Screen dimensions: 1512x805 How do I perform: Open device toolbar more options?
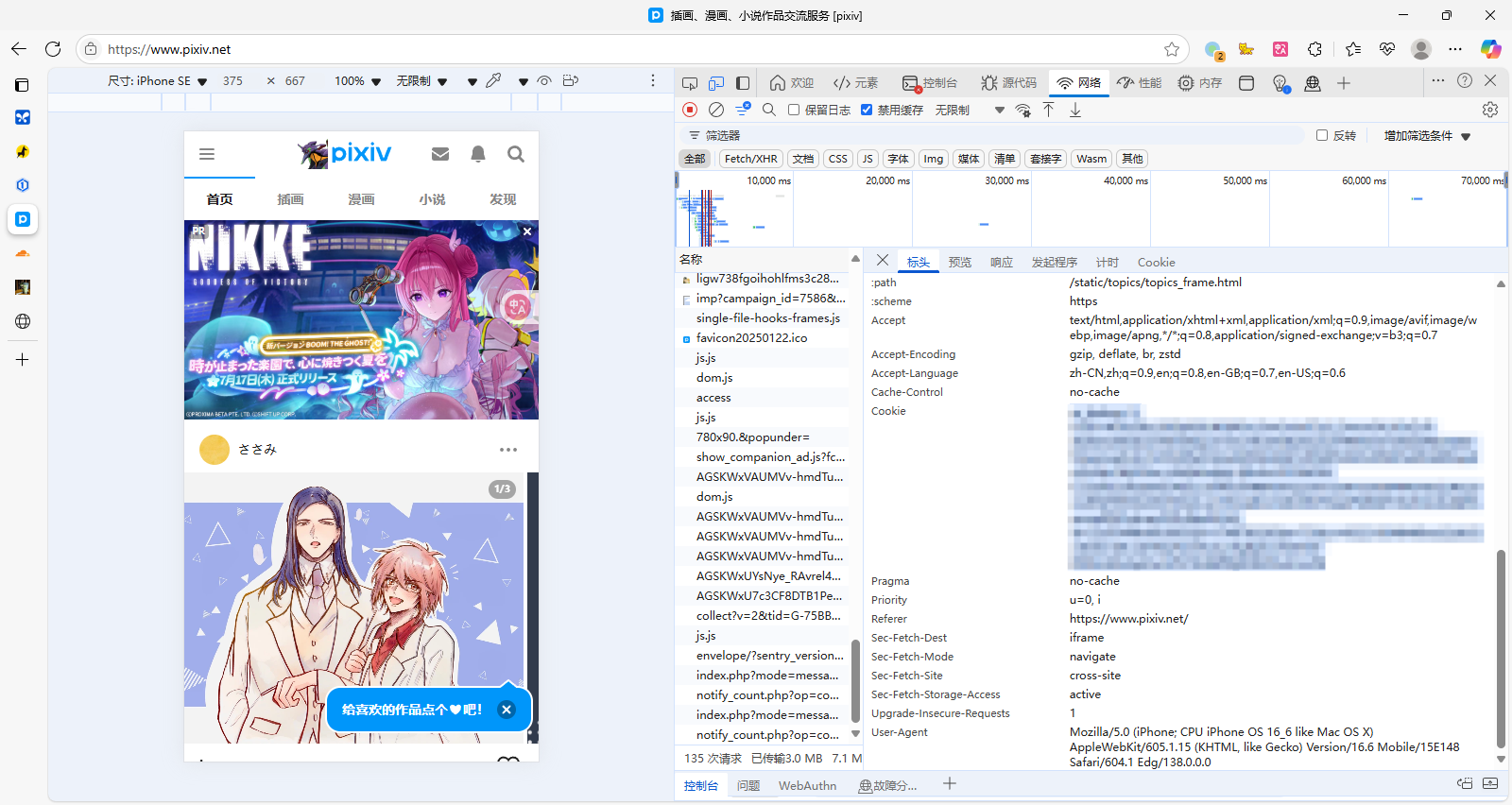click(653, 81)
